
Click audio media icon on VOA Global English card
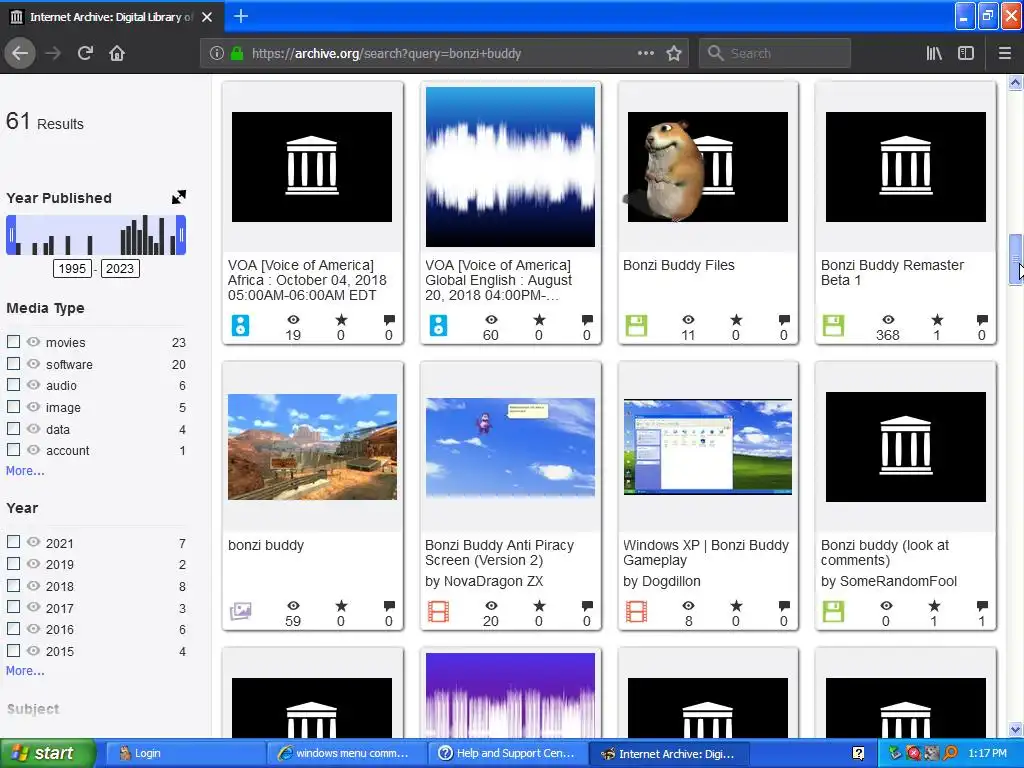click(x=438, y=325)
